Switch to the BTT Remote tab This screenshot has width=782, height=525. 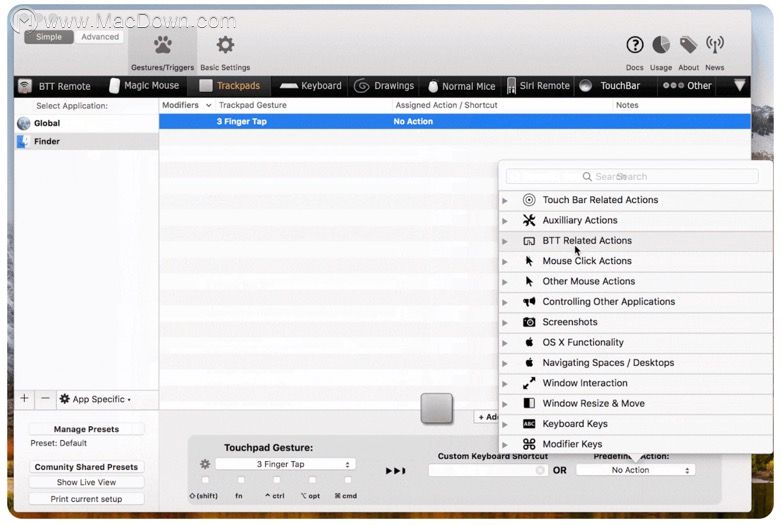[55, 86]
